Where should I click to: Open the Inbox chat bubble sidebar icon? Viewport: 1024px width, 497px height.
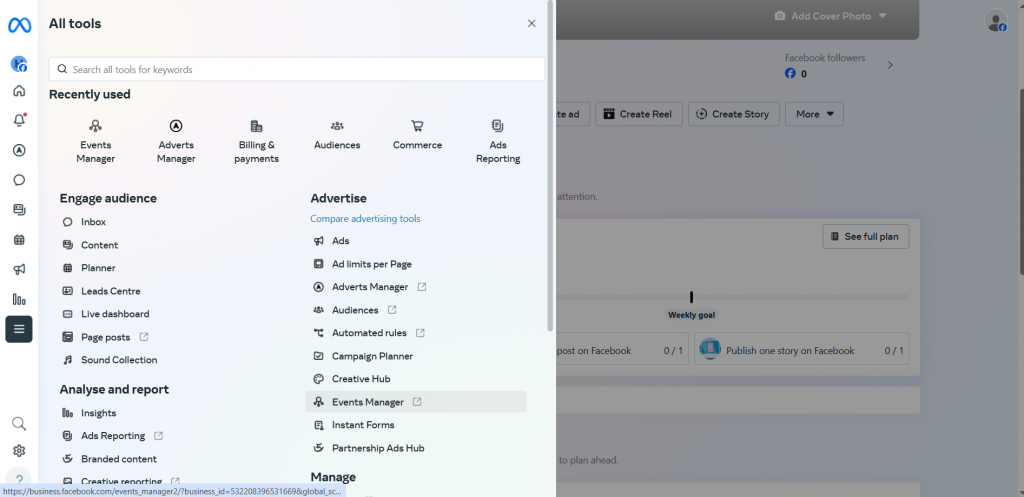19,180
